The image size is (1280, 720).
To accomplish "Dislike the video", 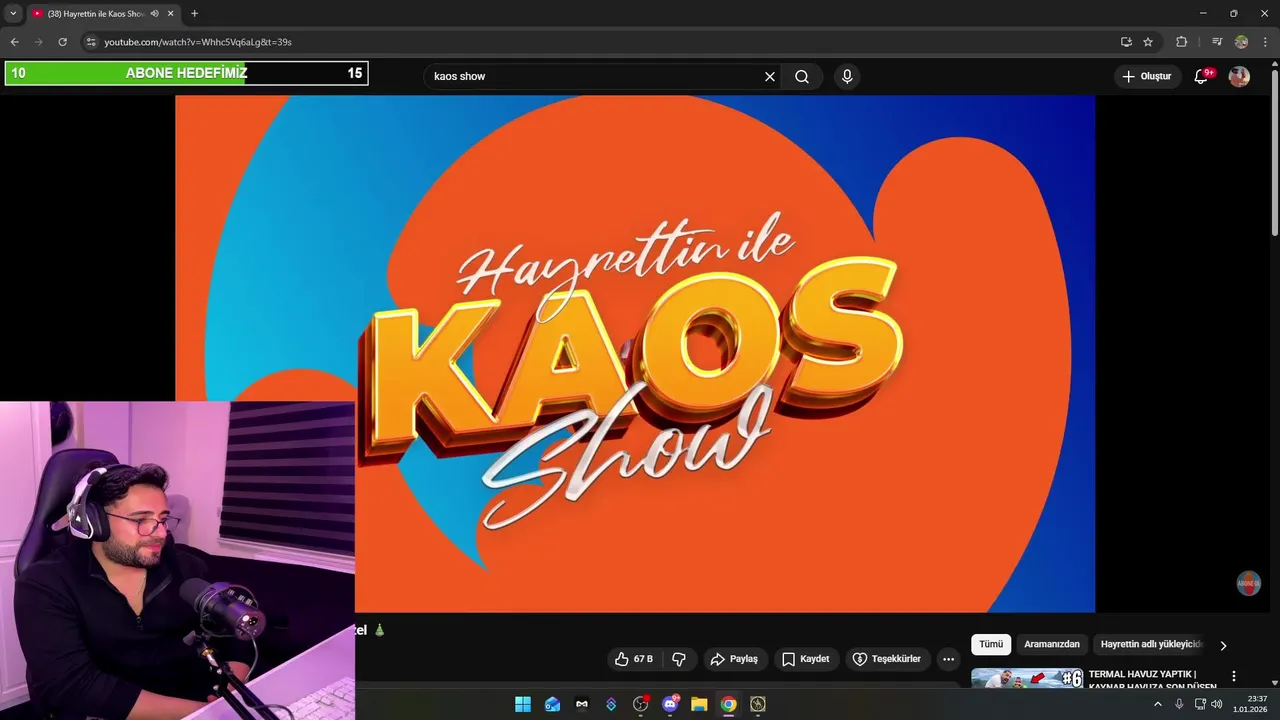I will pyautogui.click(x=679, y=659).
